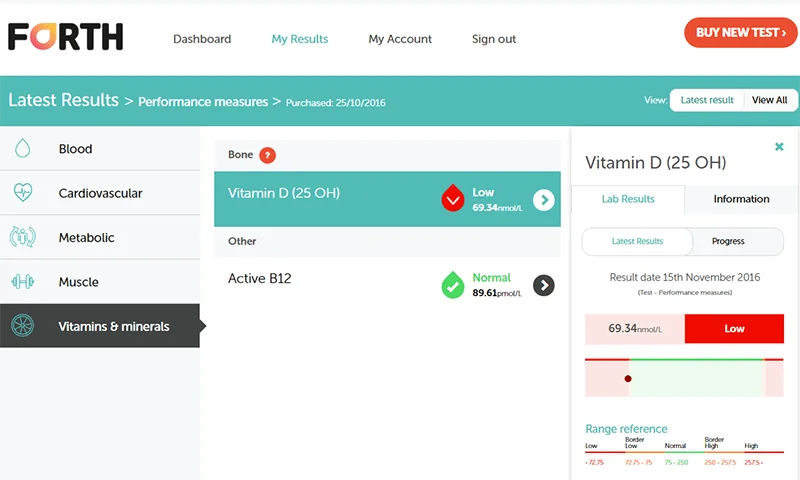This screenshot has height=480, width=800.
Task: Click the red Bone help question mark
Action: coord(267,155)
